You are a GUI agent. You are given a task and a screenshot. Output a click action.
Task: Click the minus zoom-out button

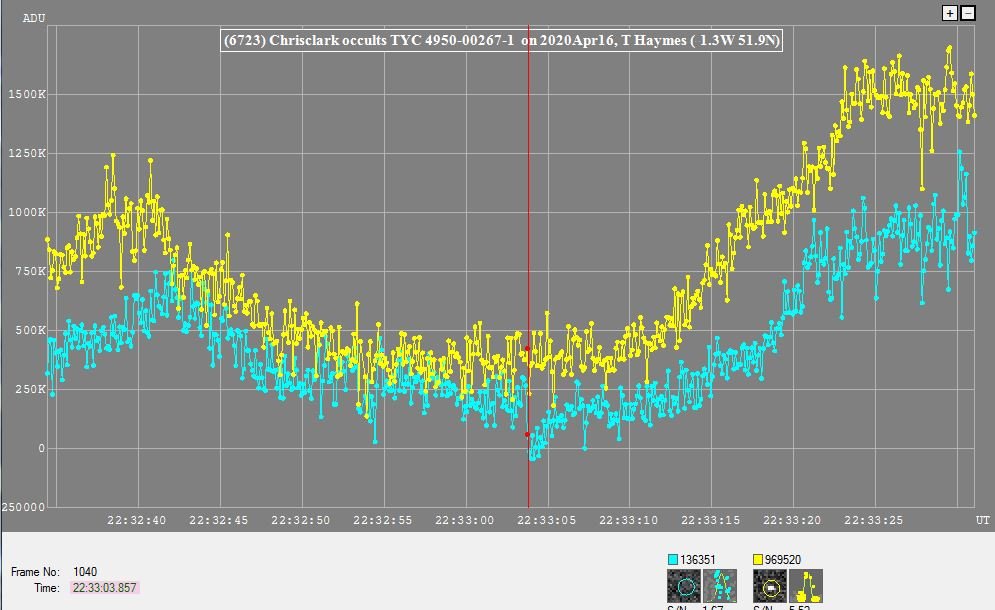pos(967,13)
